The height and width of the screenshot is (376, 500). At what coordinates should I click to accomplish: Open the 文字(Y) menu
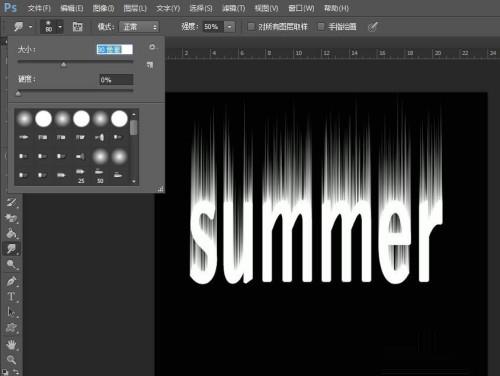(168, 8)
